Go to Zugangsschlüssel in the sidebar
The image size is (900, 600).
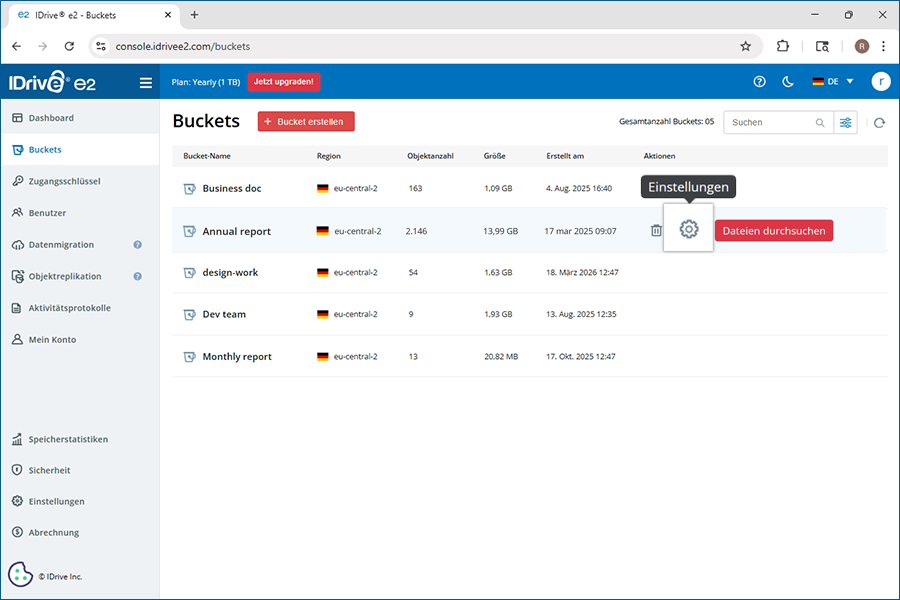click(x=64, y=181)
